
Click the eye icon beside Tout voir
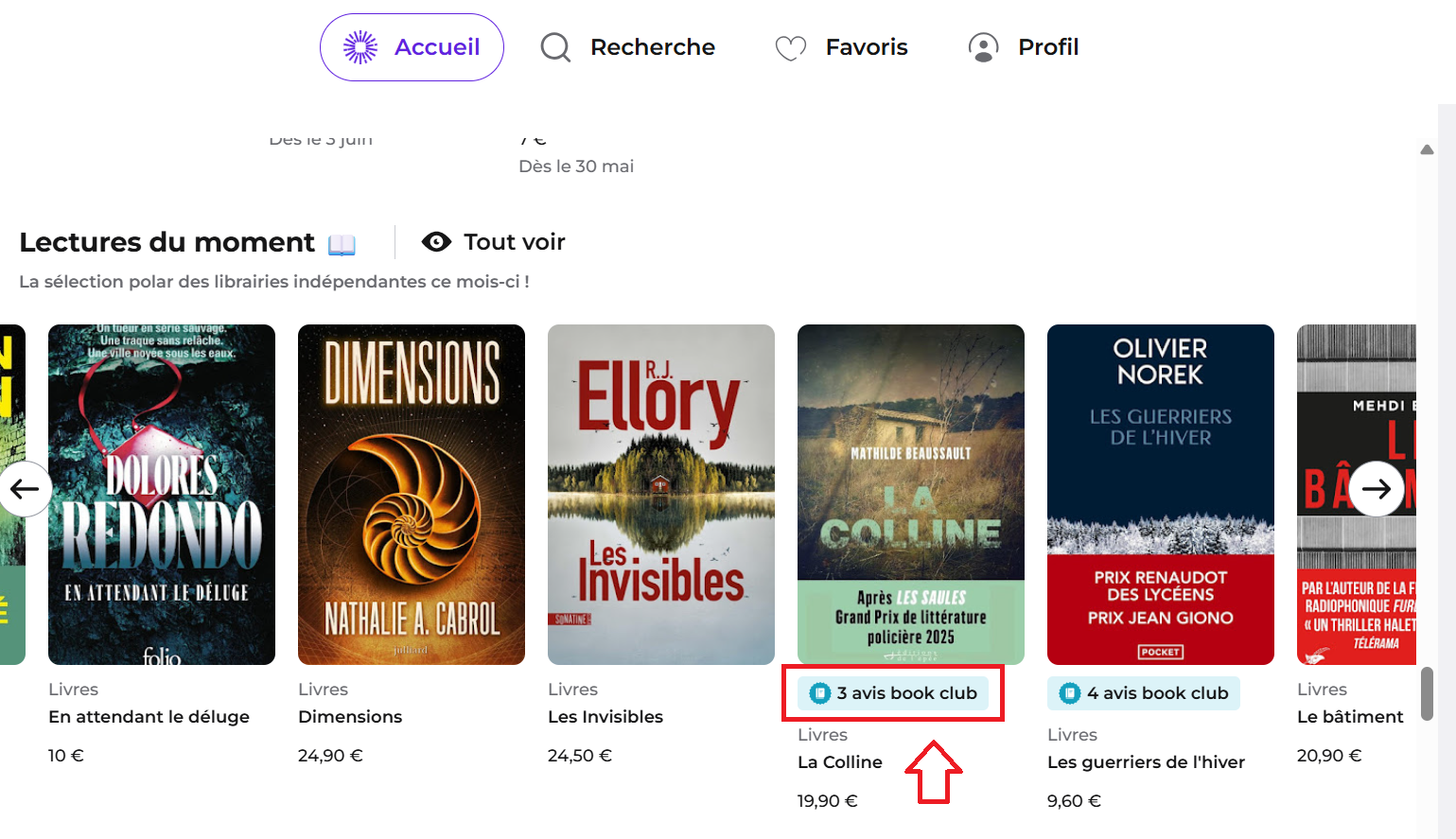[x=436, y=242]
